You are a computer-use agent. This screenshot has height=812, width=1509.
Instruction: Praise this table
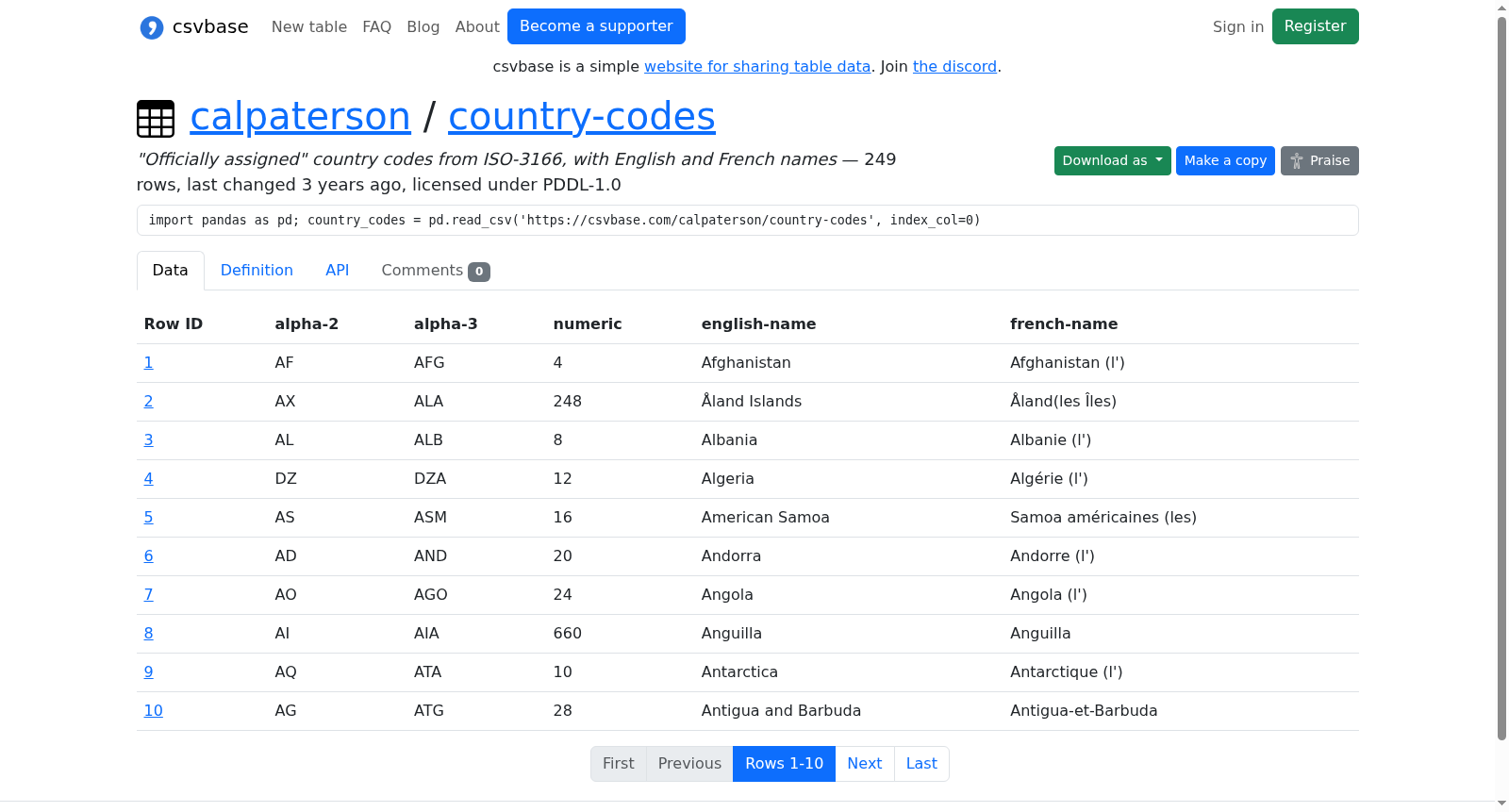[x=1319, y=160]
